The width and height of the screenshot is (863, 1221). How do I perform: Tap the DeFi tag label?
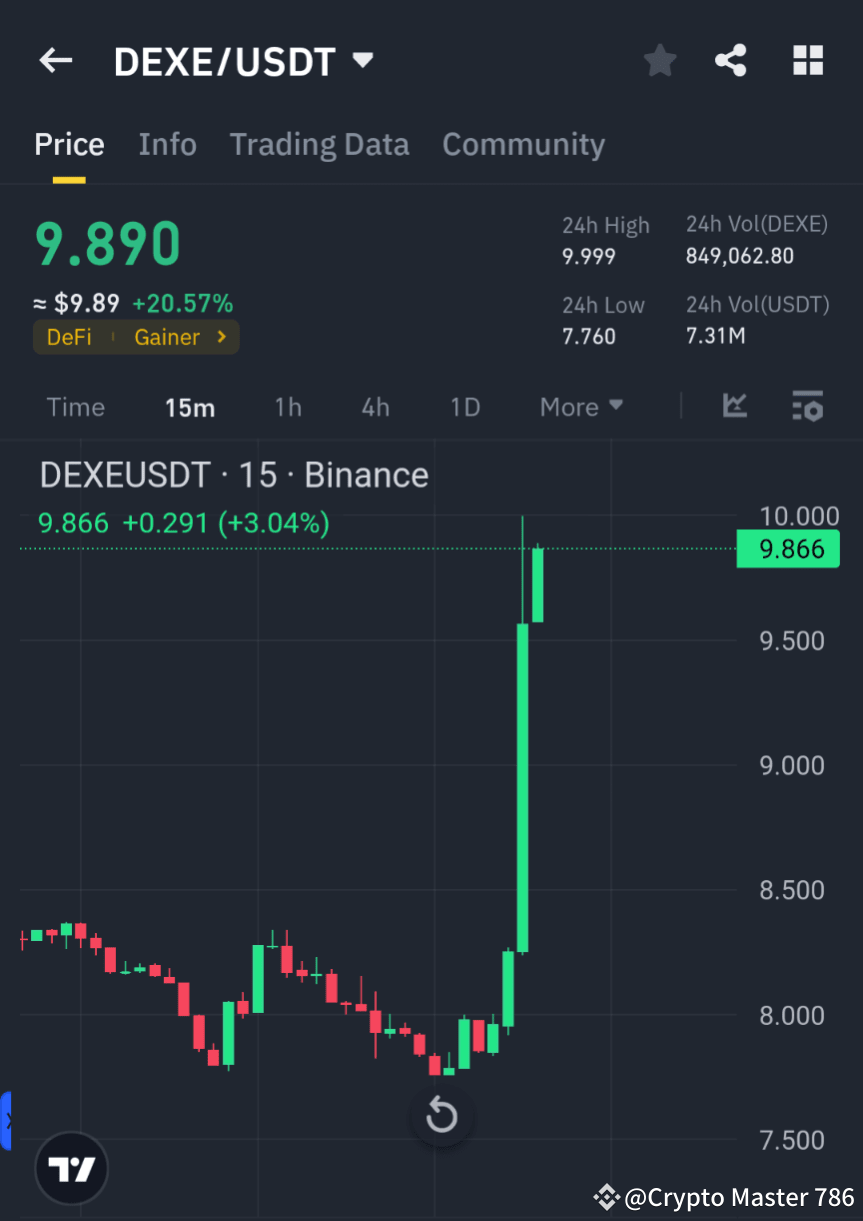[68, 337]
